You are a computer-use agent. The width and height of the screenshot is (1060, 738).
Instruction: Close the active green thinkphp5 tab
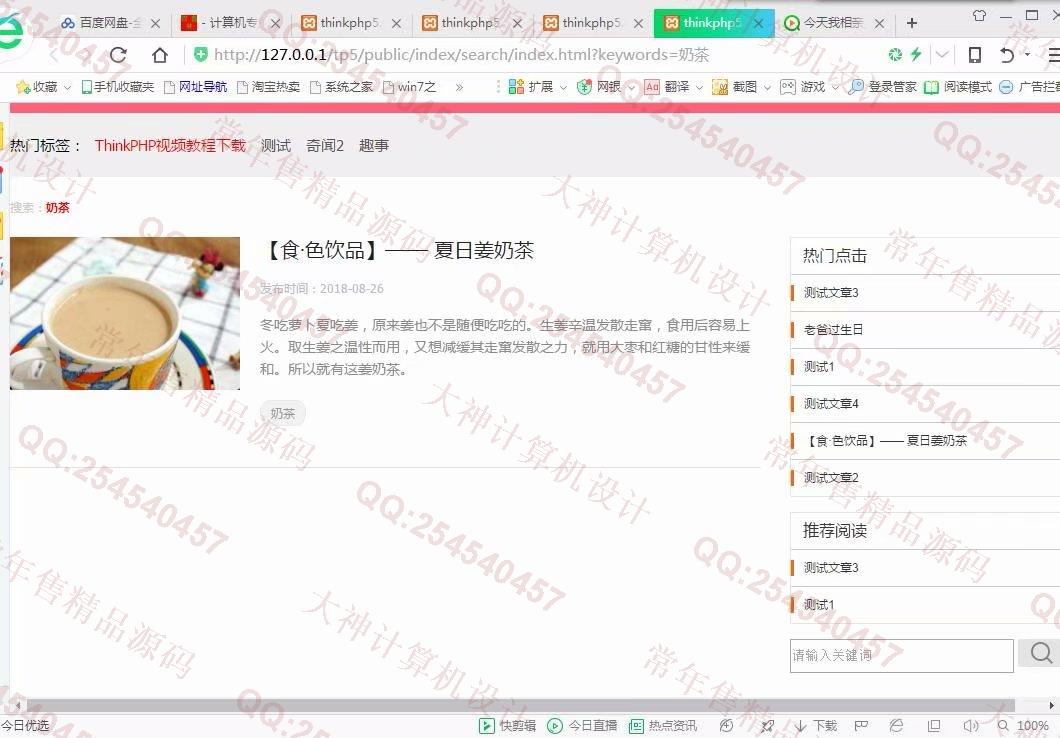coord(758,23)
